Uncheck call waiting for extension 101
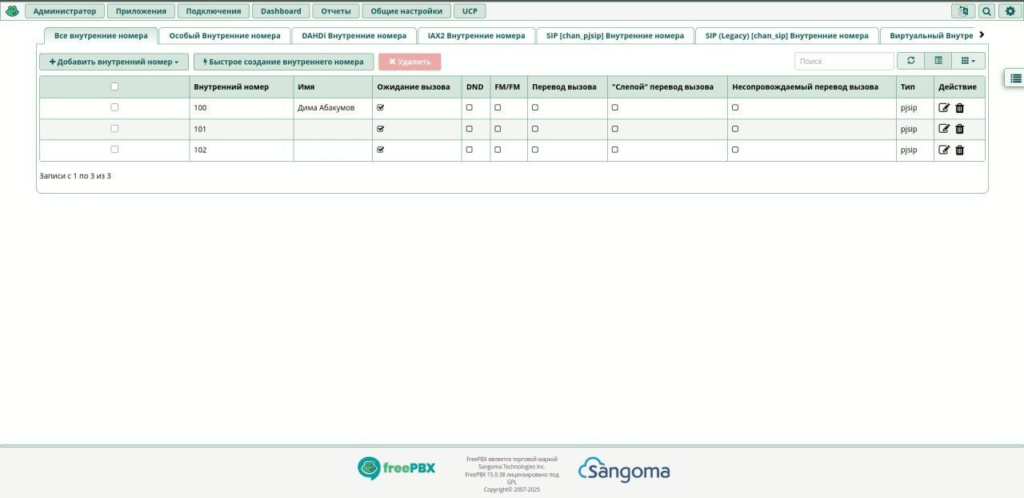Screen dimensions: 1024x498 tap(381, 129)
